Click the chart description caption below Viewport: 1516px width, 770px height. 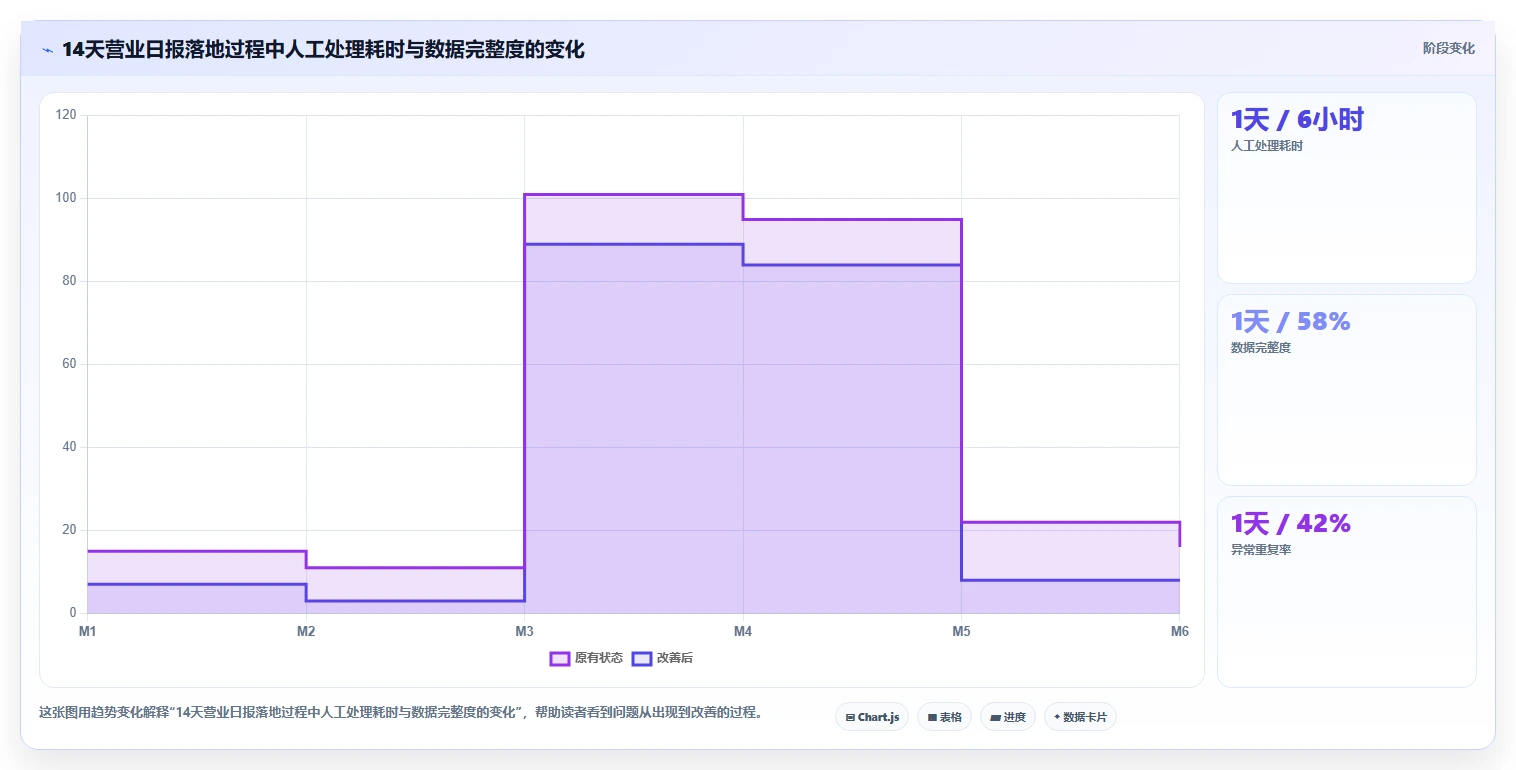(x=401, y=713)
